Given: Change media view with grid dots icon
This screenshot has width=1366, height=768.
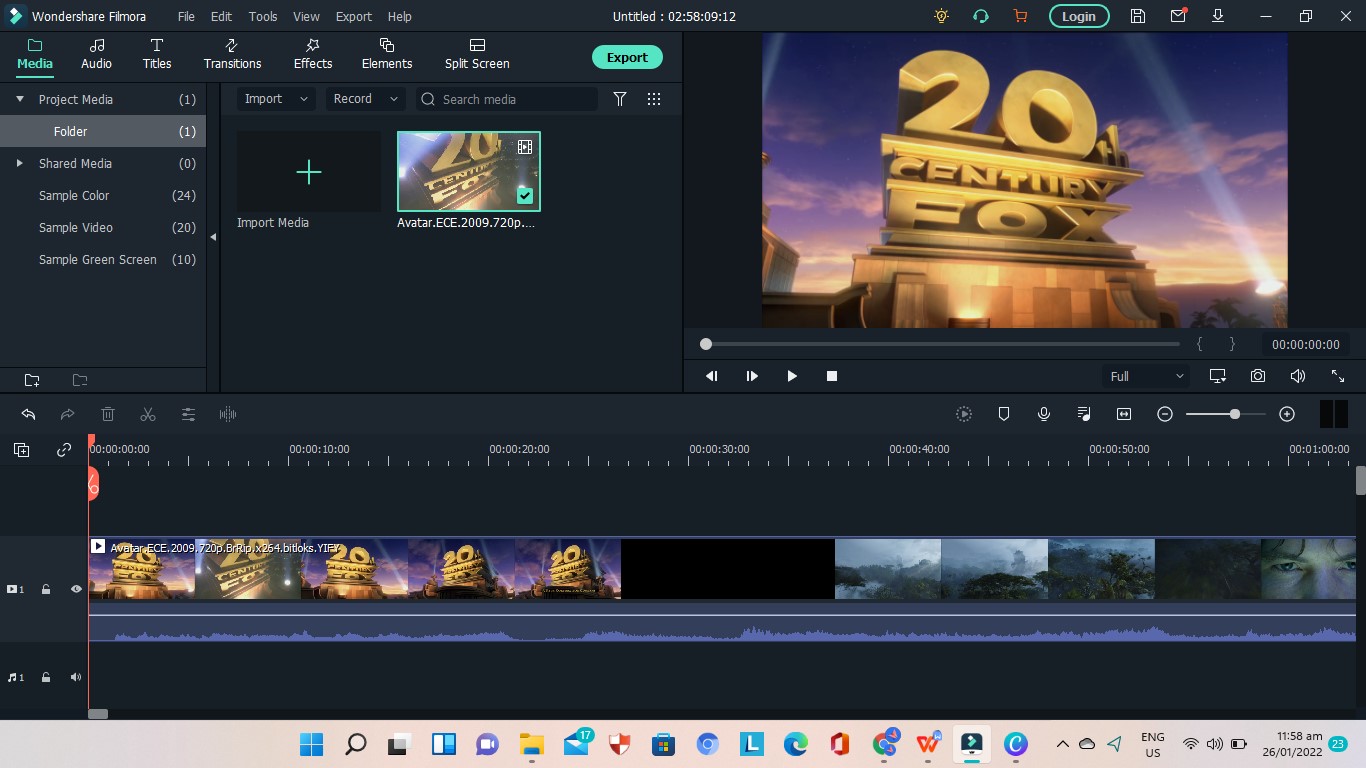Looking at the screenshot, I should [654, 99].
